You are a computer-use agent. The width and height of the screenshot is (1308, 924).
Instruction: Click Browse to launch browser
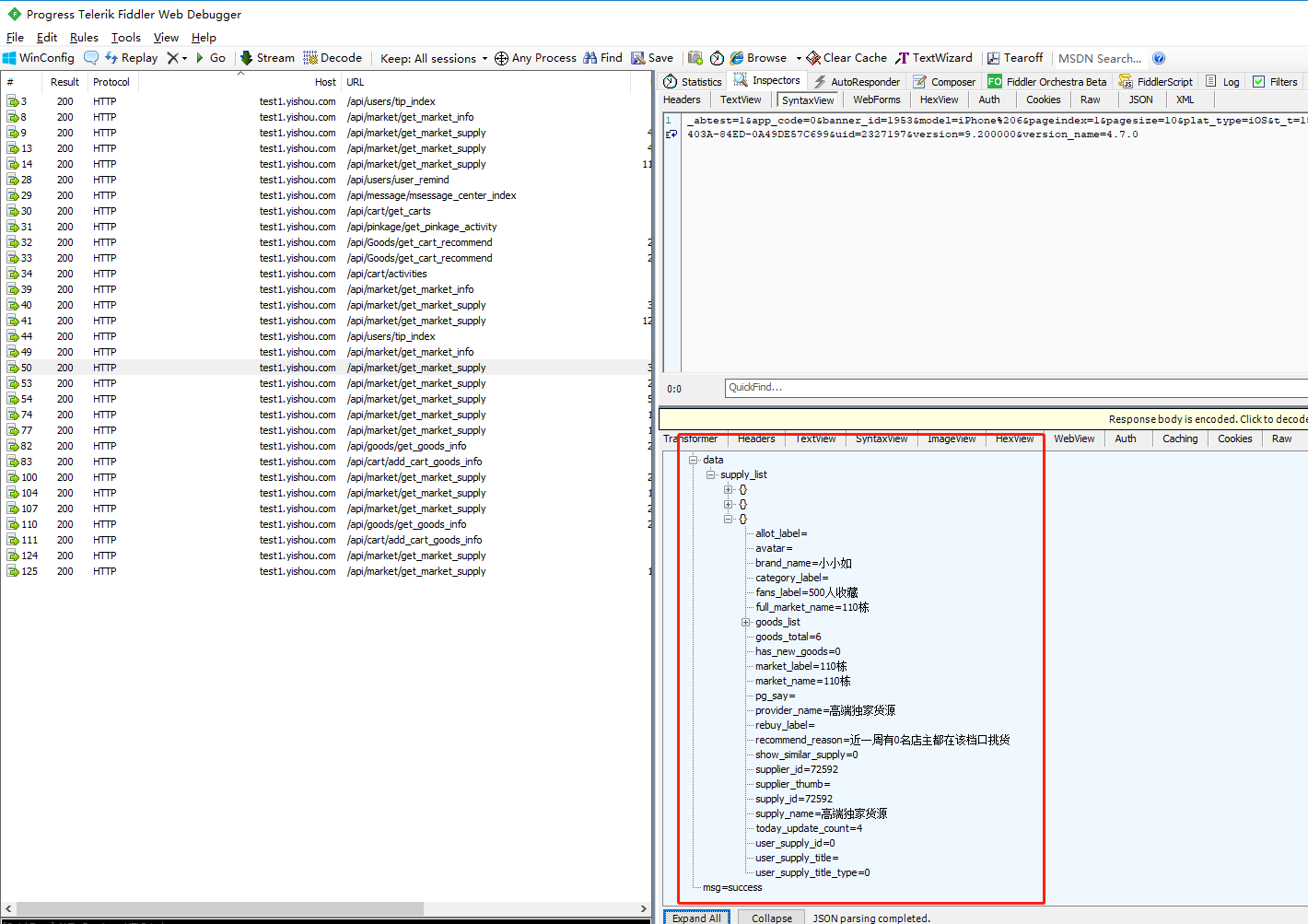pyautogui.click(x=758, y=58)
